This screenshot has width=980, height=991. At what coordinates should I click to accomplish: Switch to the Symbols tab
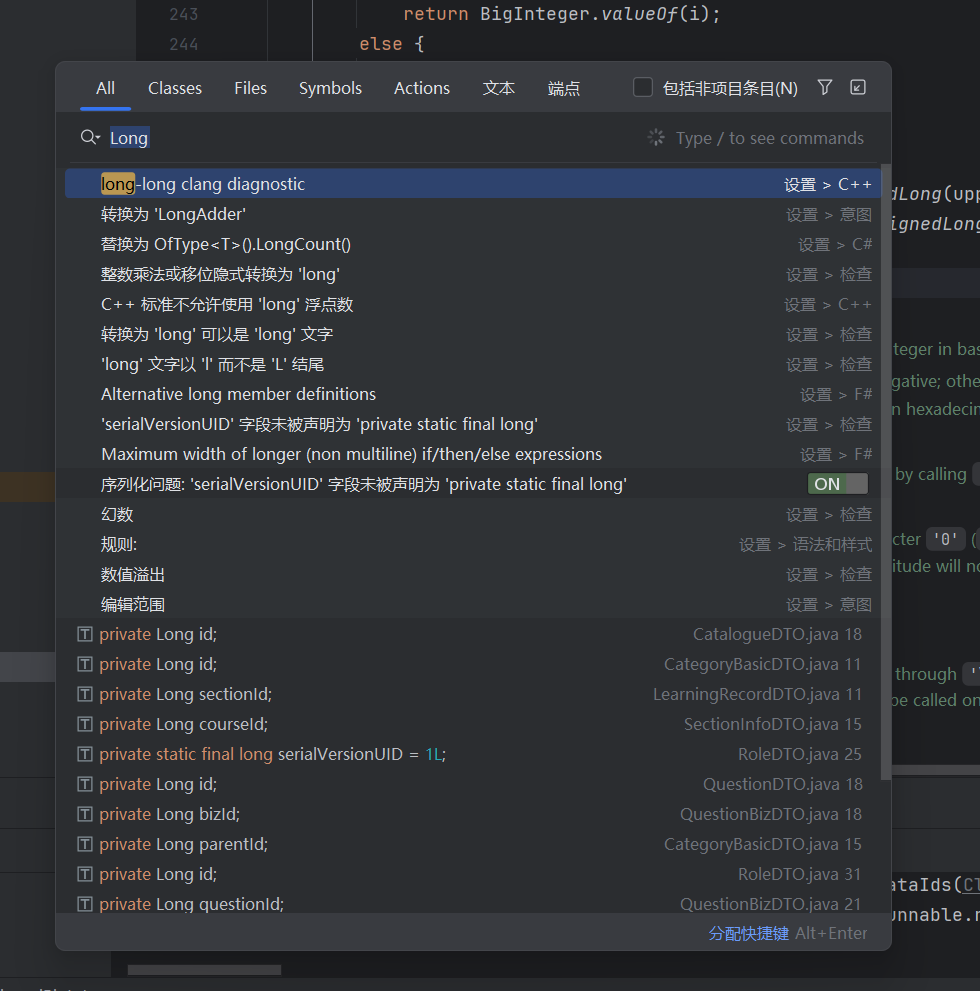(x=330, y=88)
